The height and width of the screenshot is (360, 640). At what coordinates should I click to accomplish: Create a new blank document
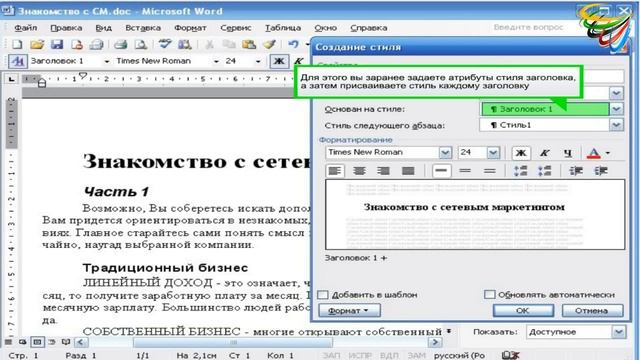(17, 44)
